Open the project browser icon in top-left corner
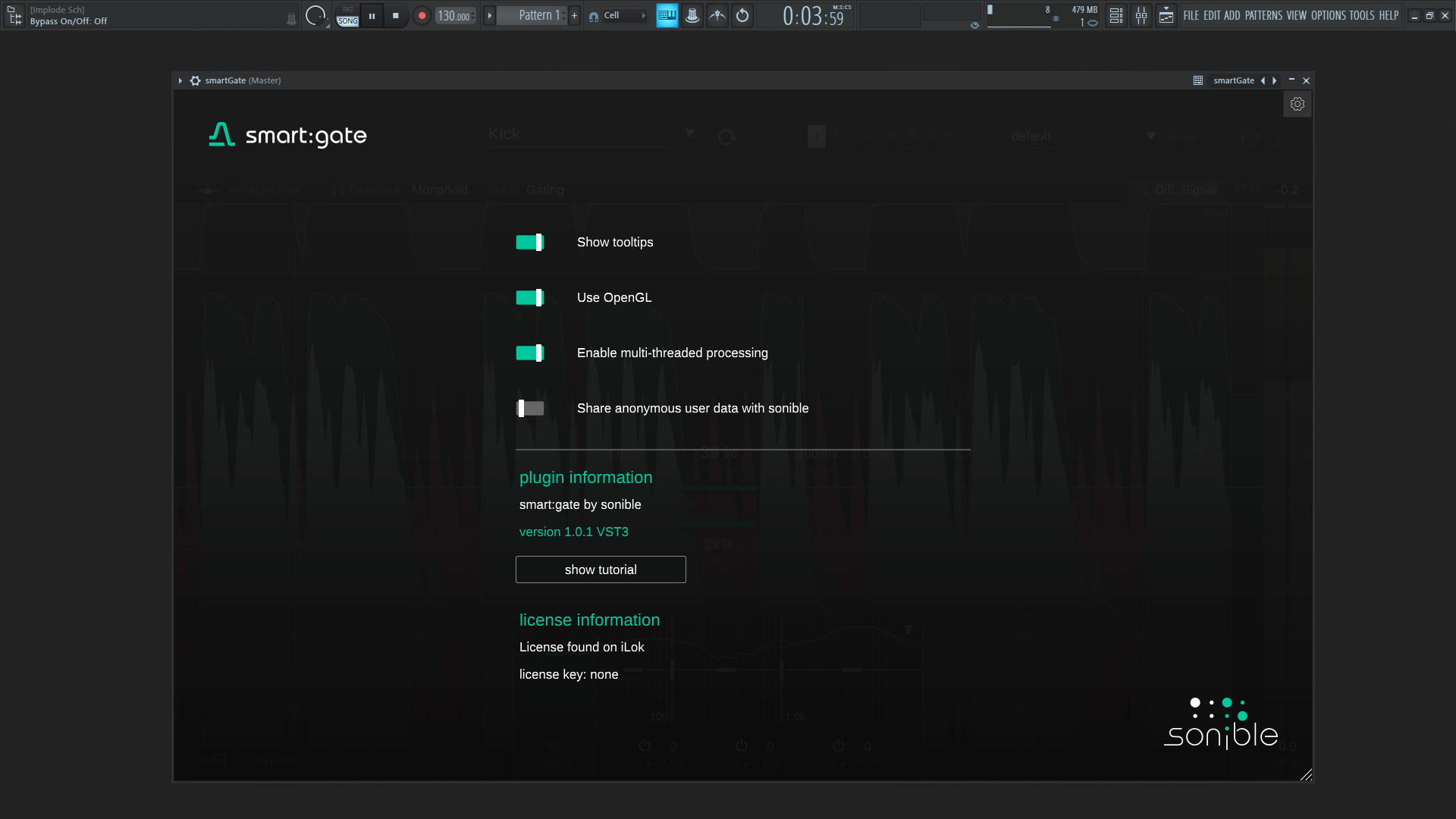Viewport: 1456px width, 819px height. click(14, 15)
